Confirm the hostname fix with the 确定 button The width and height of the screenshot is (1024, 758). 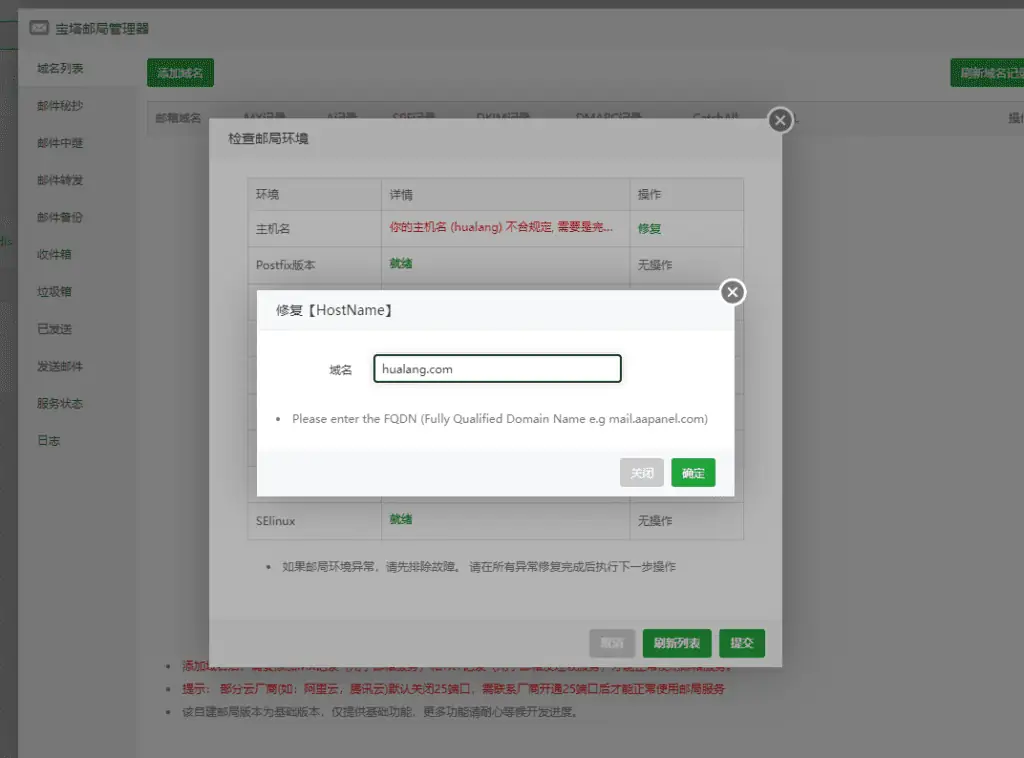(693, 472)
